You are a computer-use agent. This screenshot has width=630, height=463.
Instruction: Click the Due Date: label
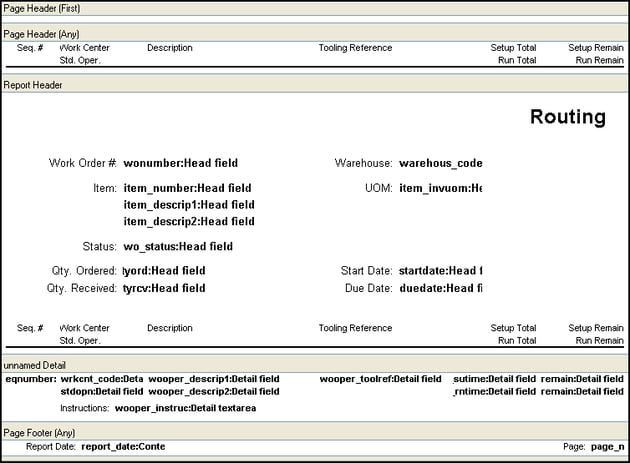pyautogui.click(x=368, y=288)
